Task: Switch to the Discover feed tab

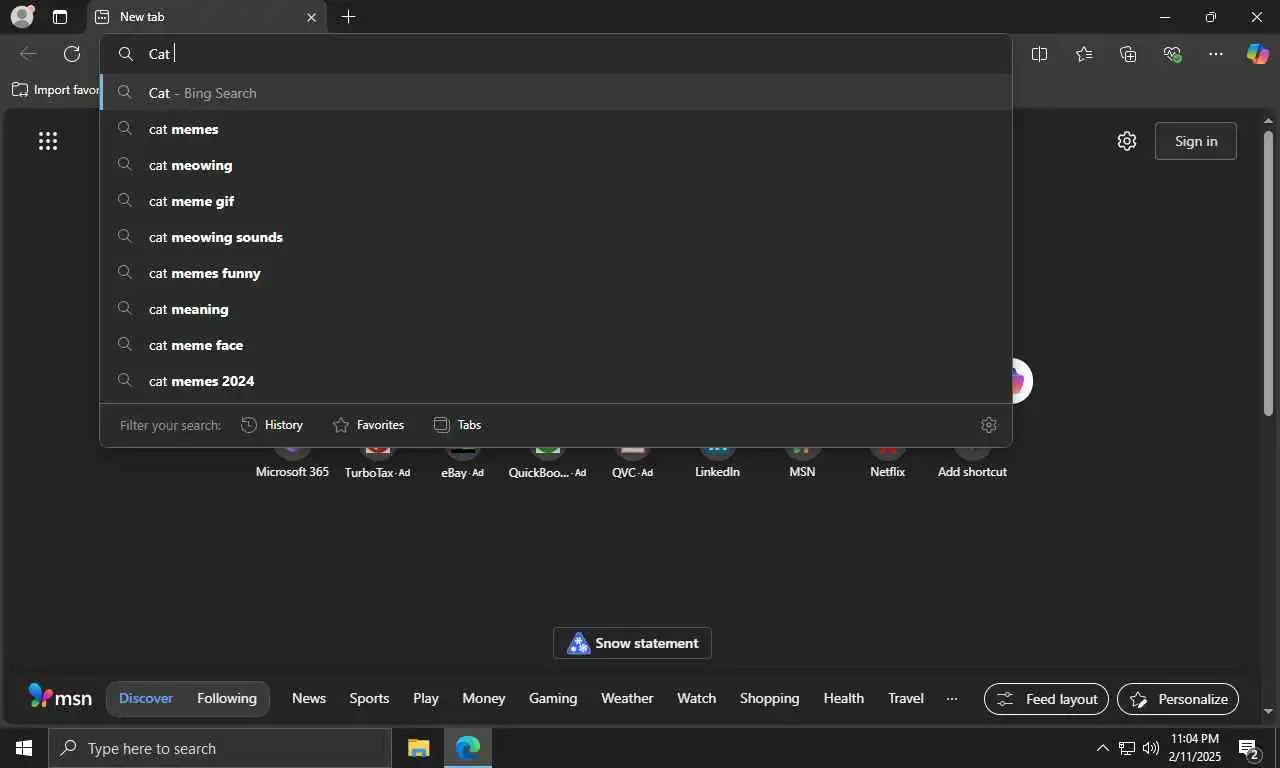Action: [x=146, y=698]
